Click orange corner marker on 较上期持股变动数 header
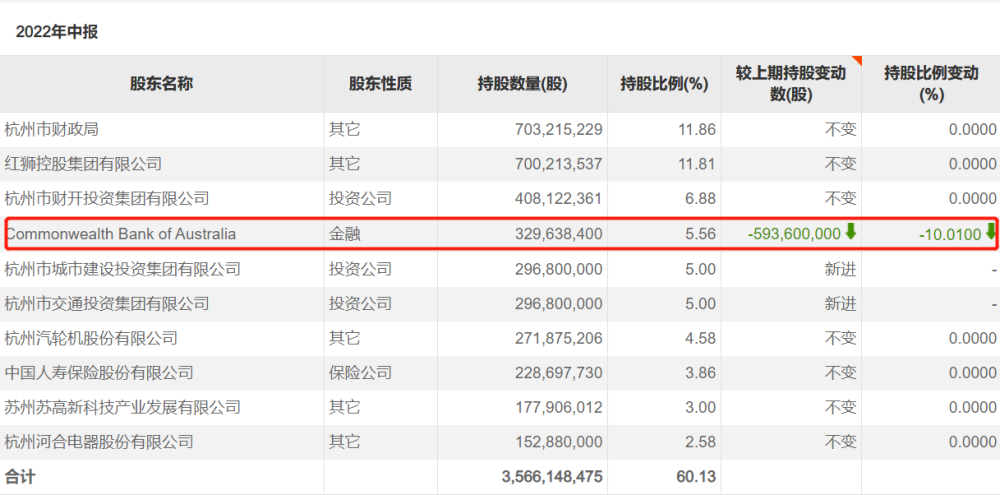The width and height of the screenshot is (1000, 495). coord(856,60)
